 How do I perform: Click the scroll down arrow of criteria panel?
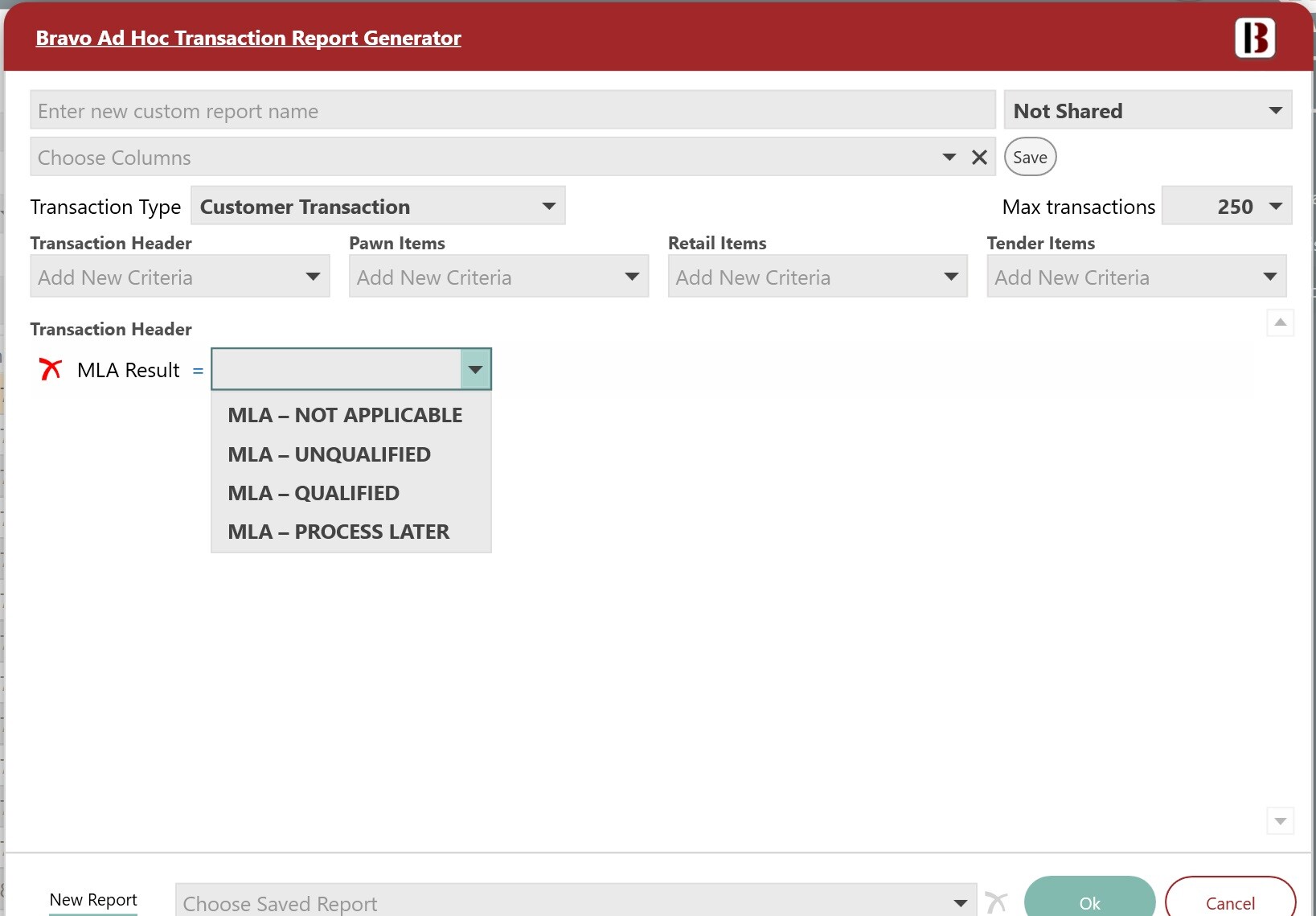click(1280, 821)
